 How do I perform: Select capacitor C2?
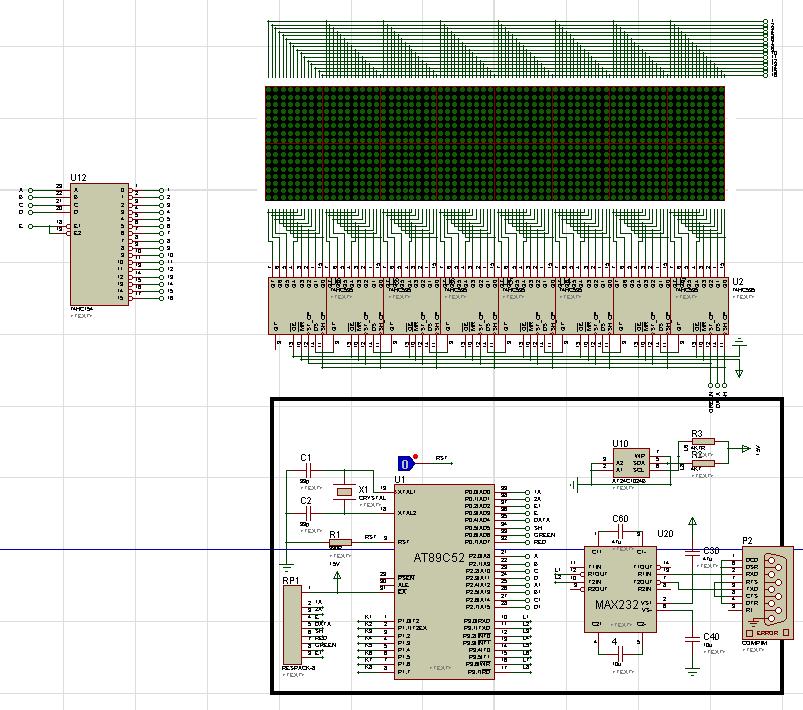pyautogui.click(x=308, y=513)
